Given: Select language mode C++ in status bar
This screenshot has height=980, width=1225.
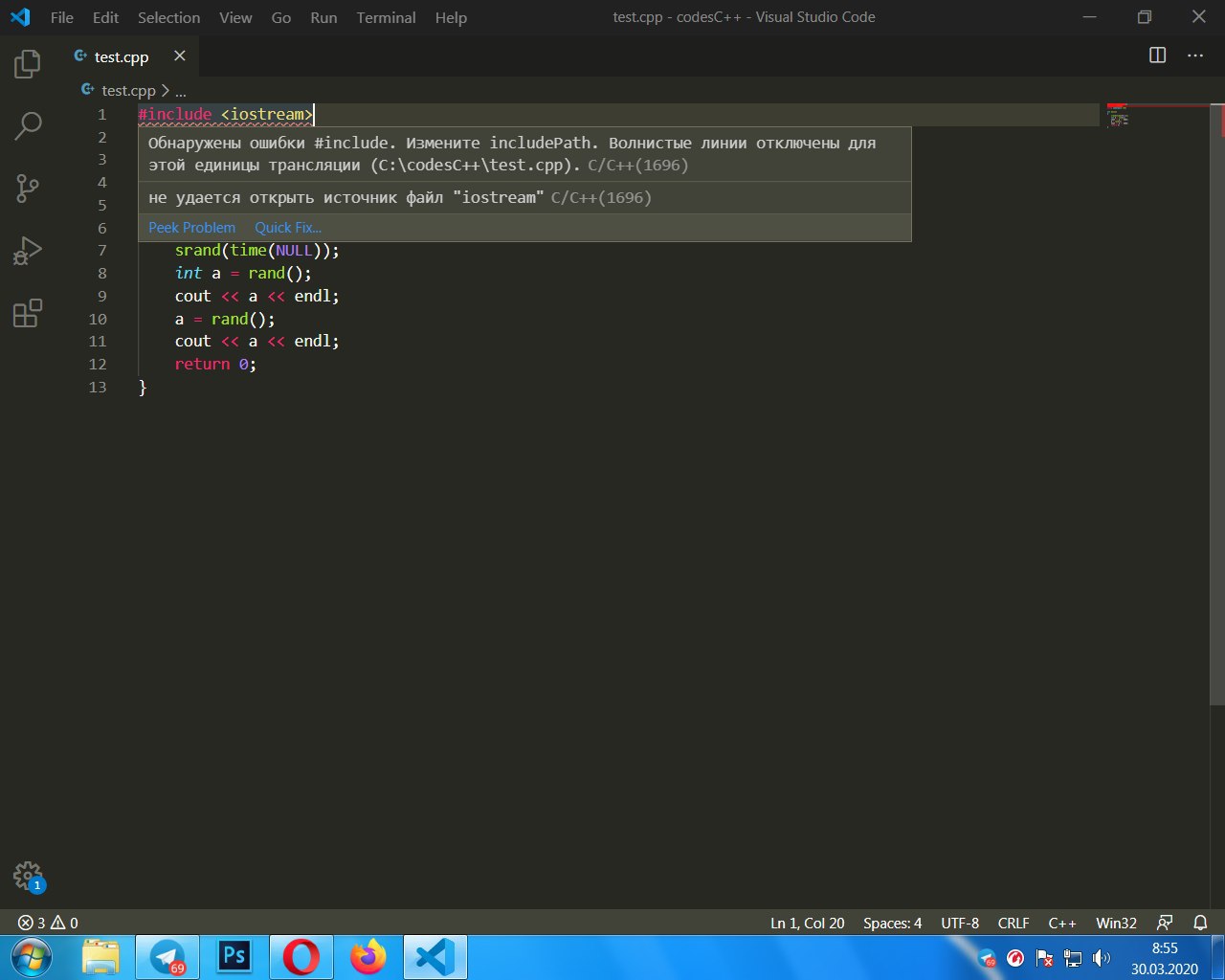Looking at the screenshot, I should 1062,923.
